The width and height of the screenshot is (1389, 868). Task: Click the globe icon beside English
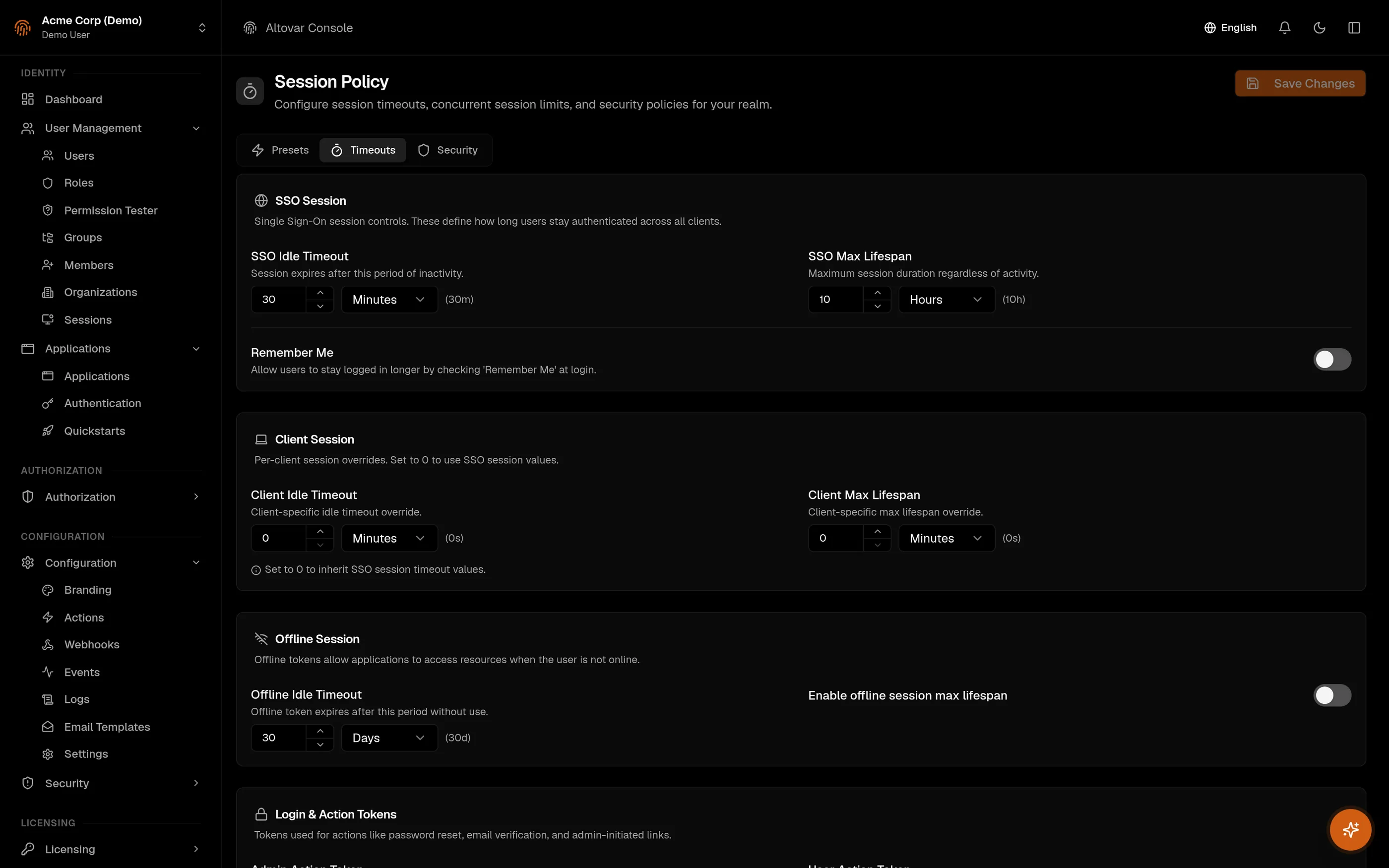click(x=1210, y=28)
